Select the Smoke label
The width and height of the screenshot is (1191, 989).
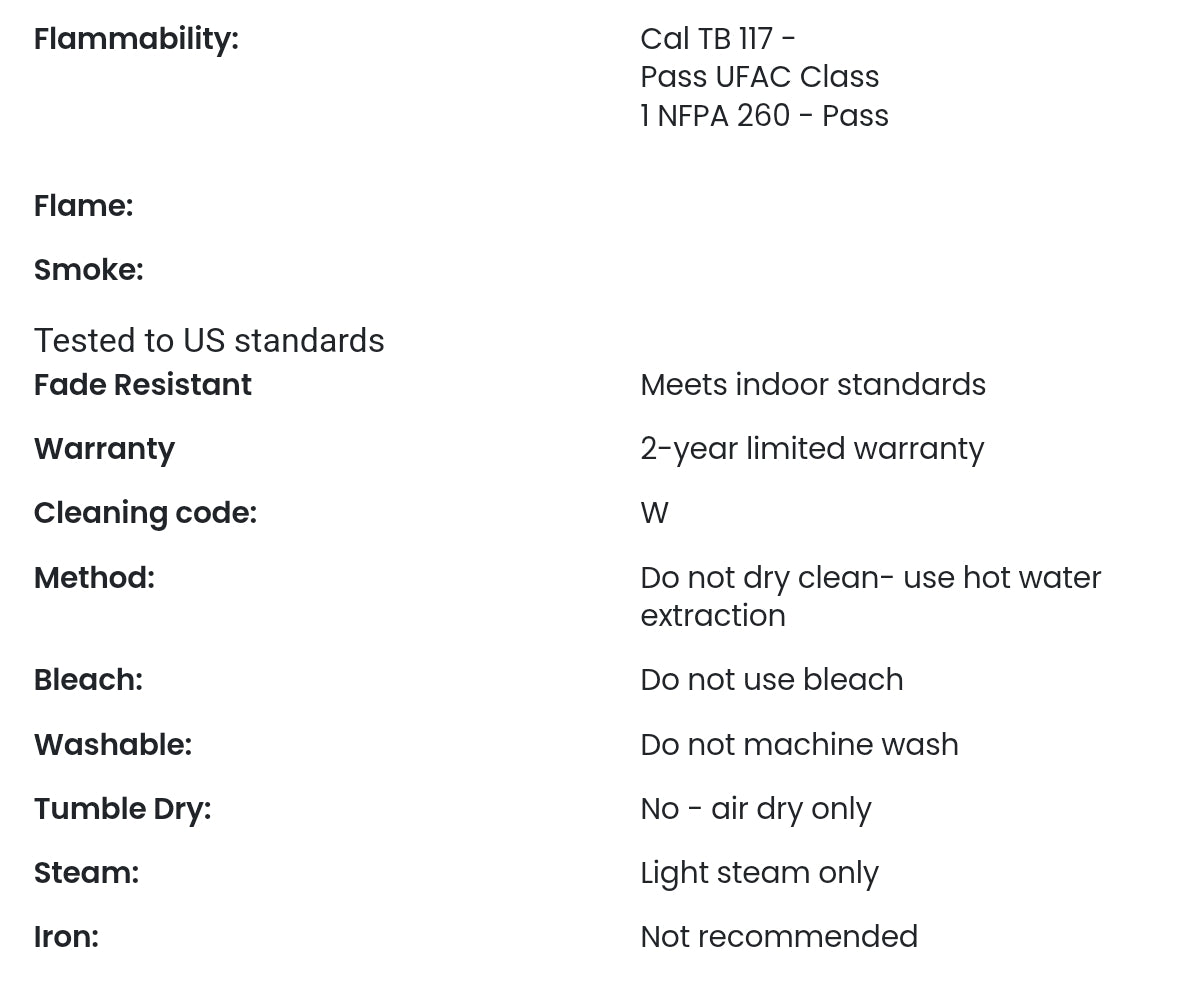click(88, 270)
